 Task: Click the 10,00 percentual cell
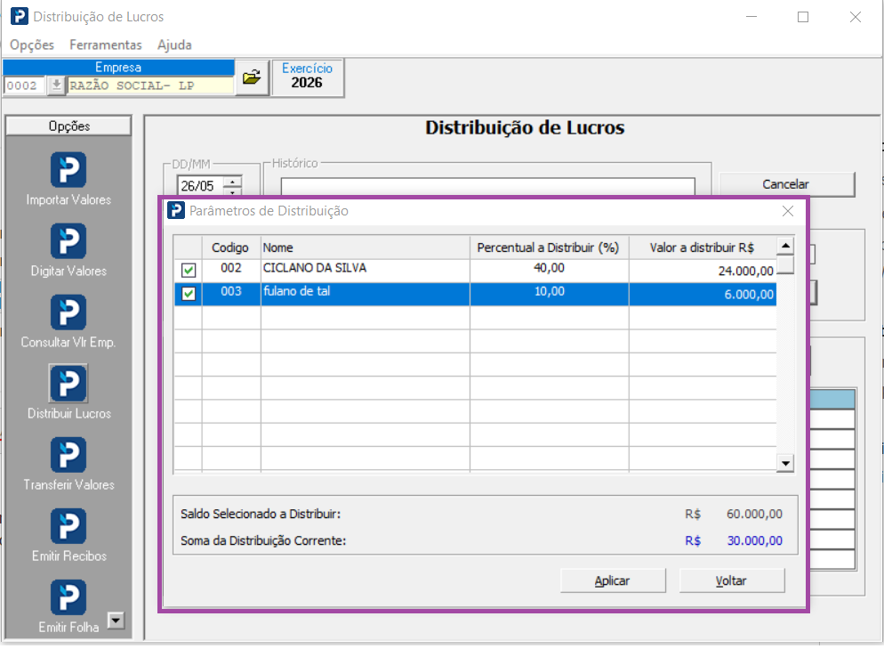tap(549, 294)
